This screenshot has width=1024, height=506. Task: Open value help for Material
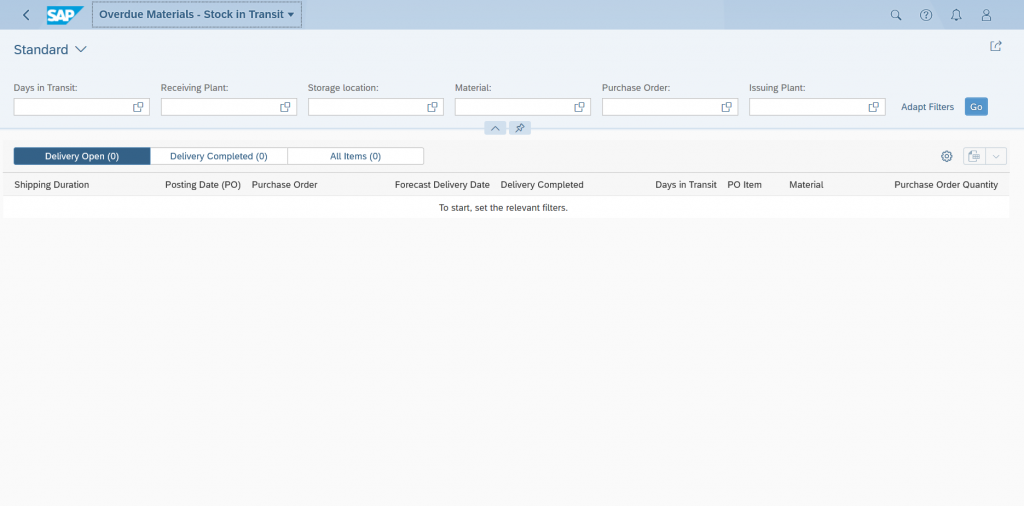(x=579, y=107)
